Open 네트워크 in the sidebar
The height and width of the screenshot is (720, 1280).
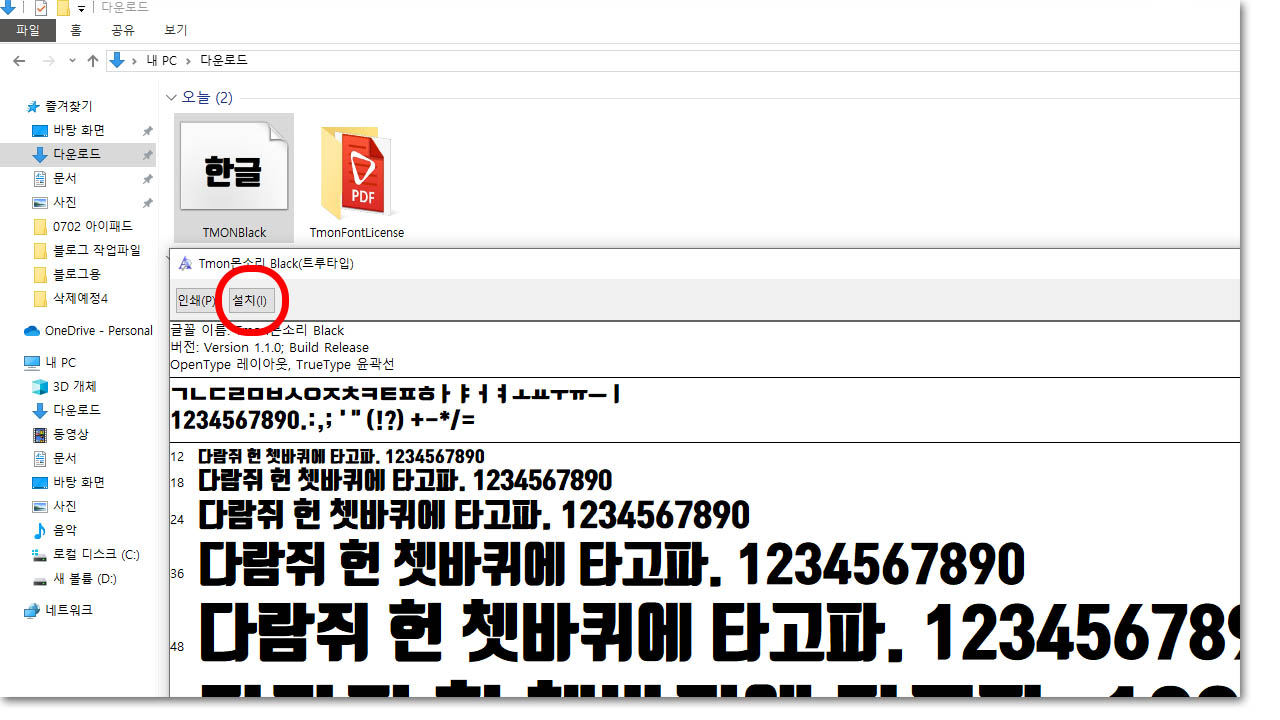[x=69, y=610]
